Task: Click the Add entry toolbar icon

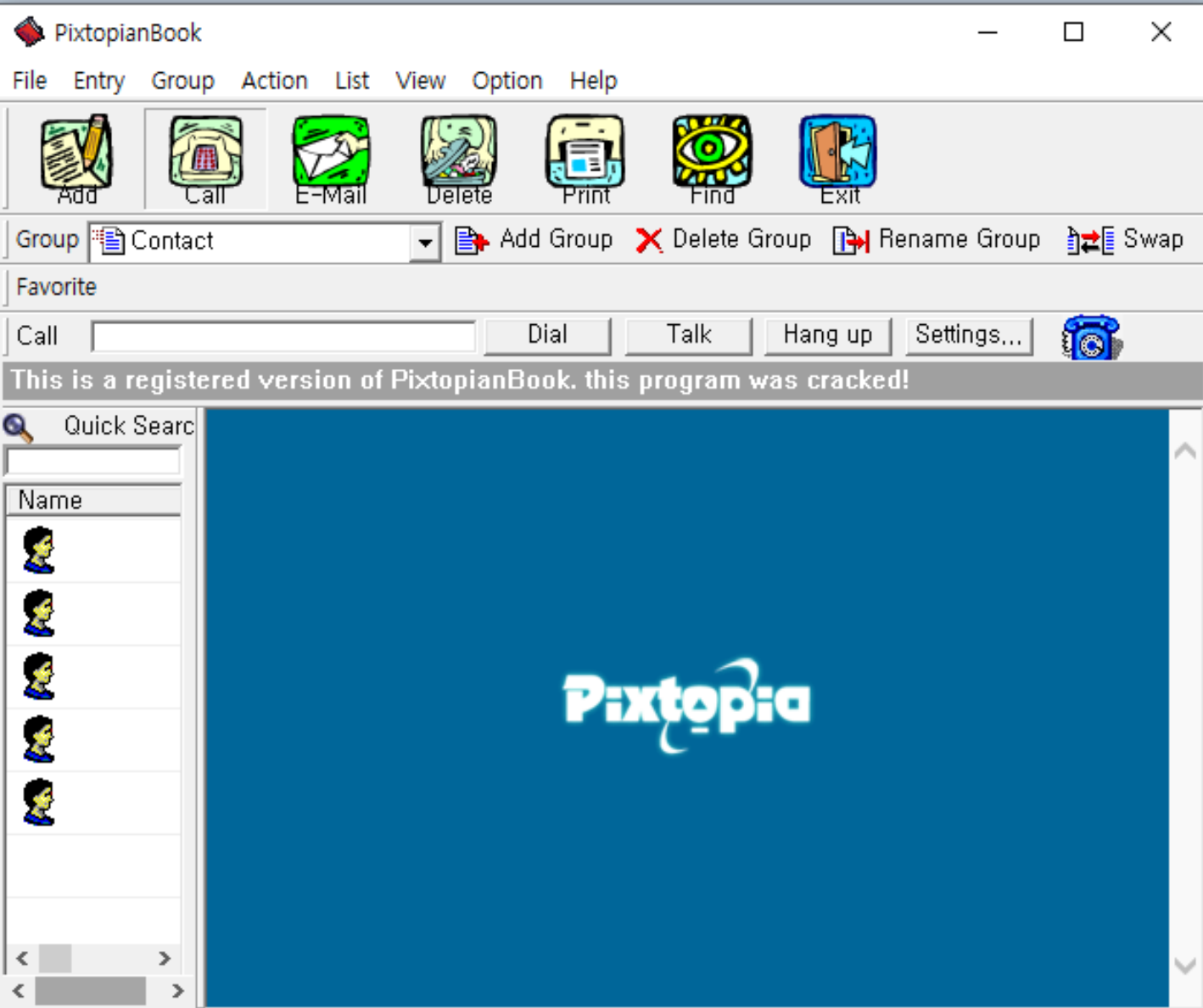Action: tap(76, 159)
